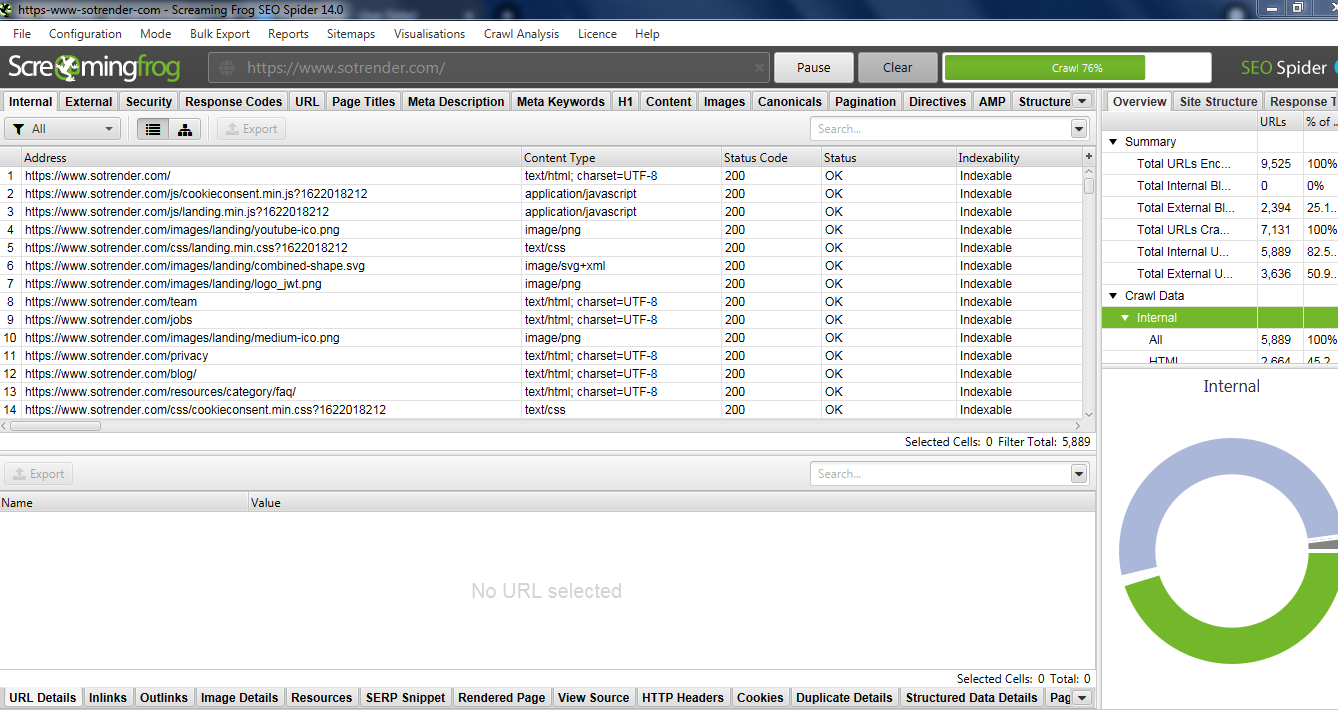Switch to list view mode icon
This screenshot has width=1338, height=710.
(152, 129)
